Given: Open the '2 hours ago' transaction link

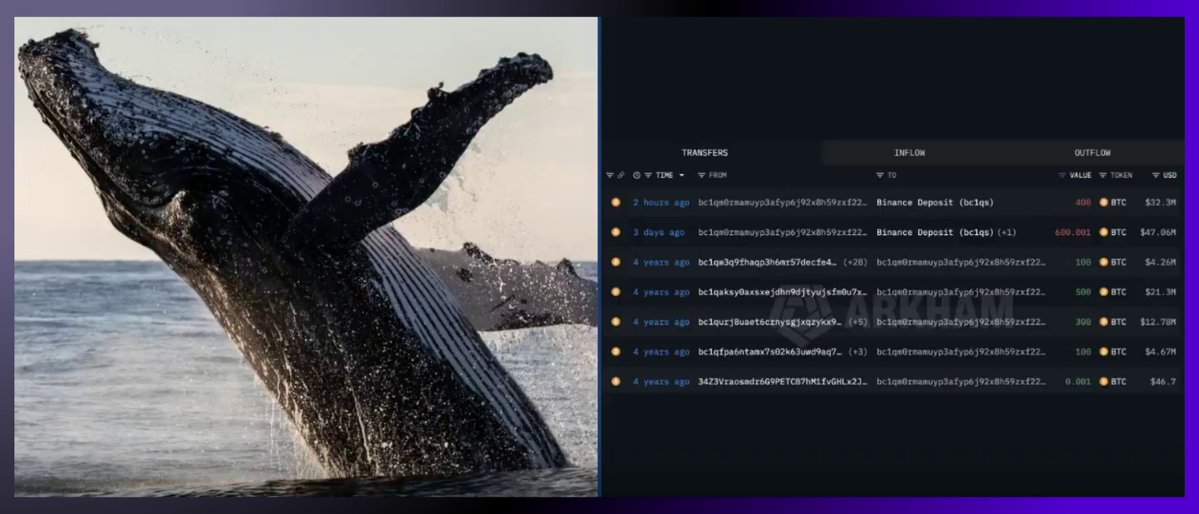Looking at the screenshot, I should pyautogui.click(x=661, y=203).
